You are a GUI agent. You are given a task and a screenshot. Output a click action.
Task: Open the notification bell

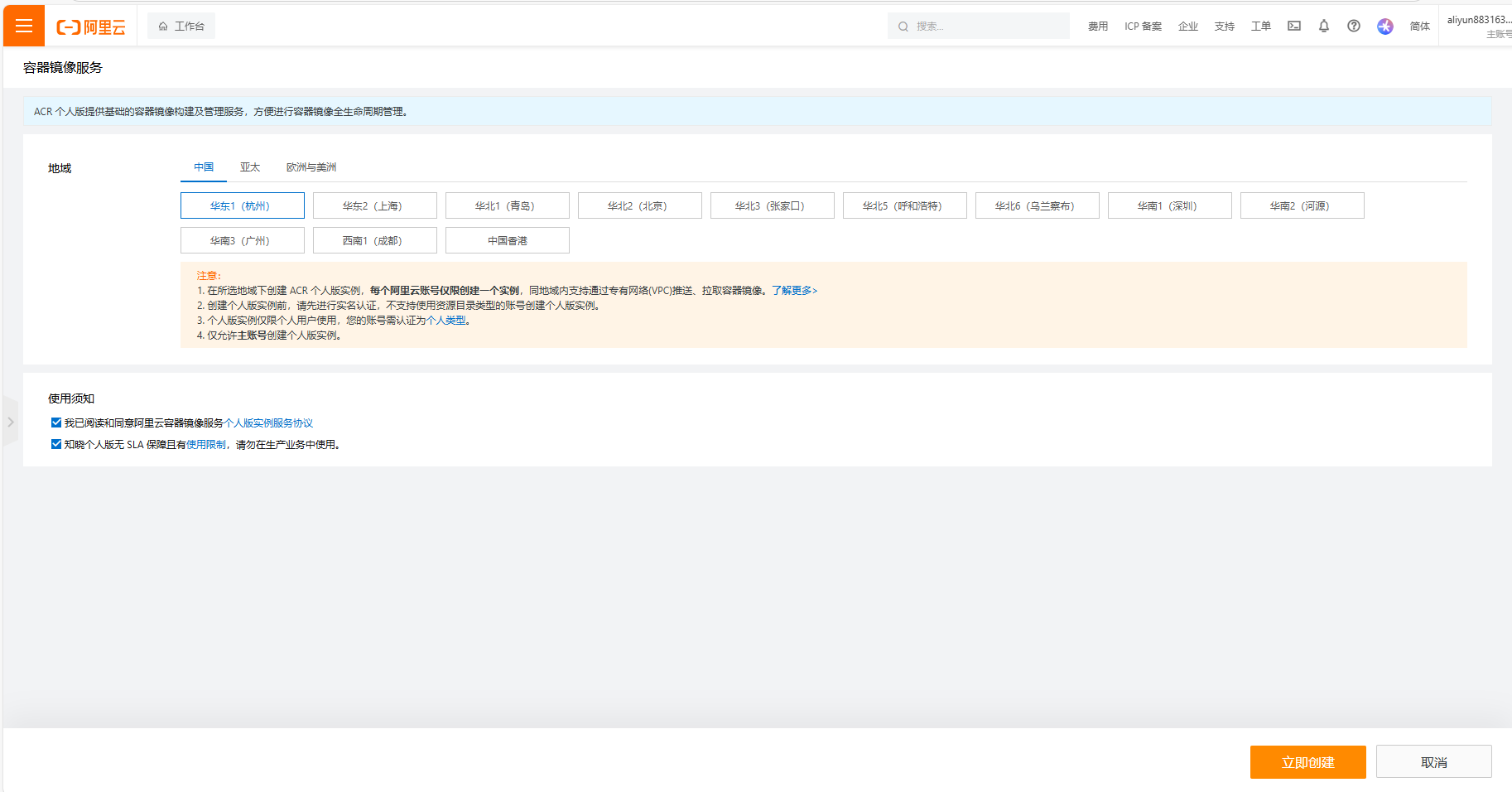tap(1323, 26)
